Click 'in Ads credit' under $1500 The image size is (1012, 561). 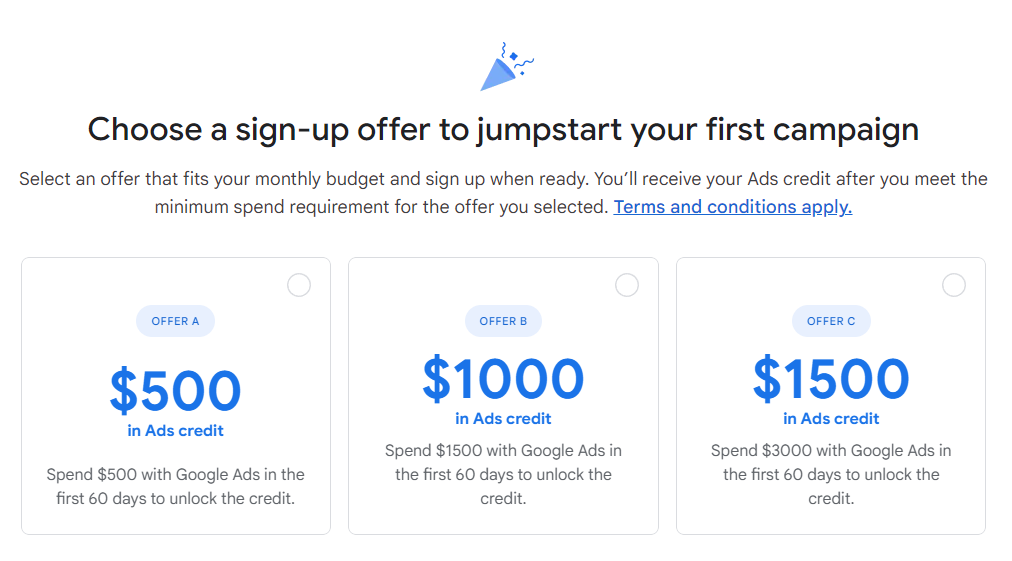pos(831,418)
